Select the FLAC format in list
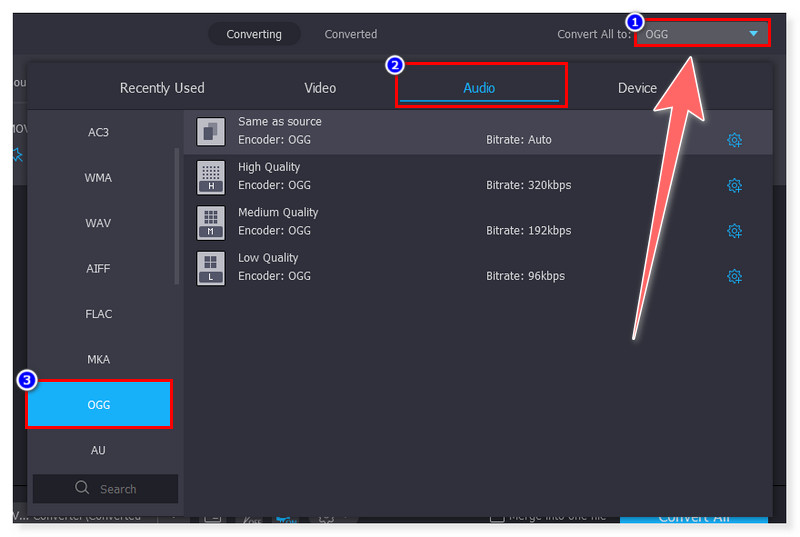This screenshot has height=537, width=800. 98,314
